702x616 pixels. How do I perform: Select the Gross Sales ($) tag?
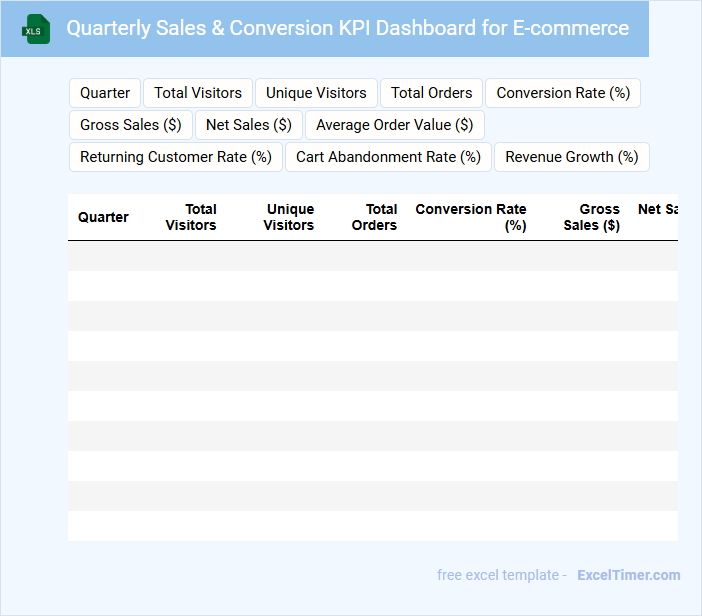[x=131, y=125]
